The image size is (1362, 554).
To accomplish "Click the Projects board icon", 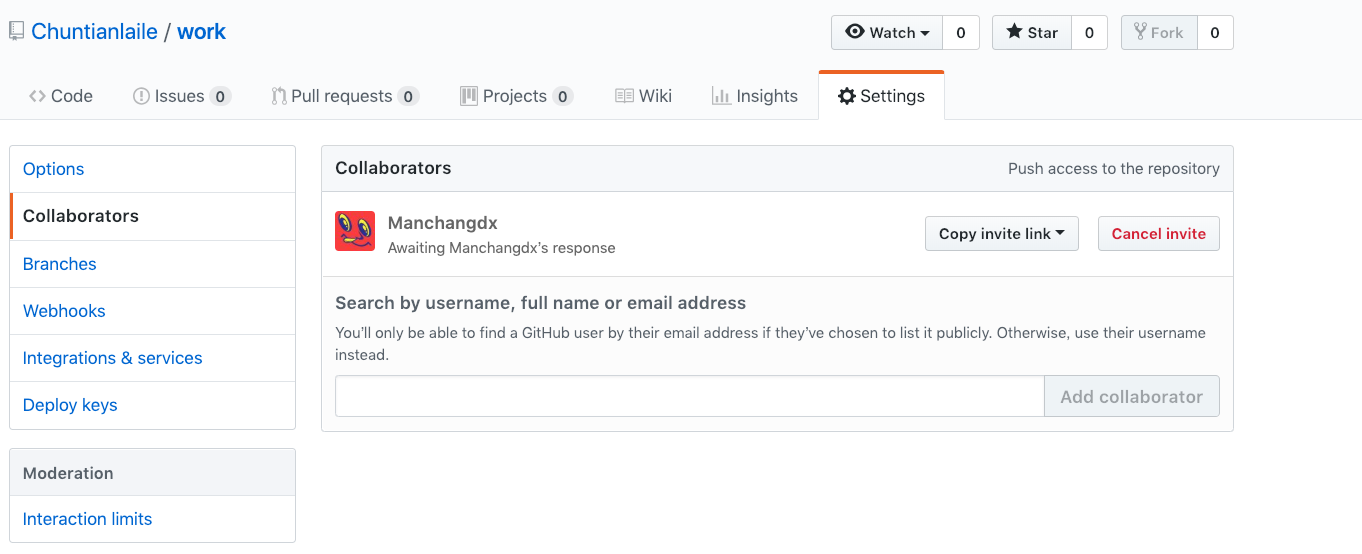I will click(x=468, y=96).
